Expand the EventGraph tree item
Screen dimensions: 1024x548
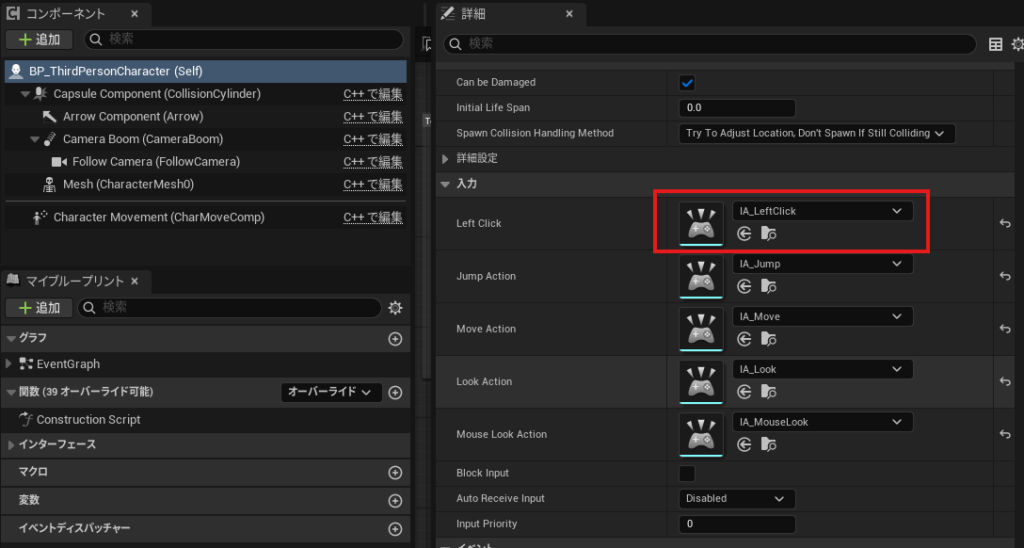(10, 364)
